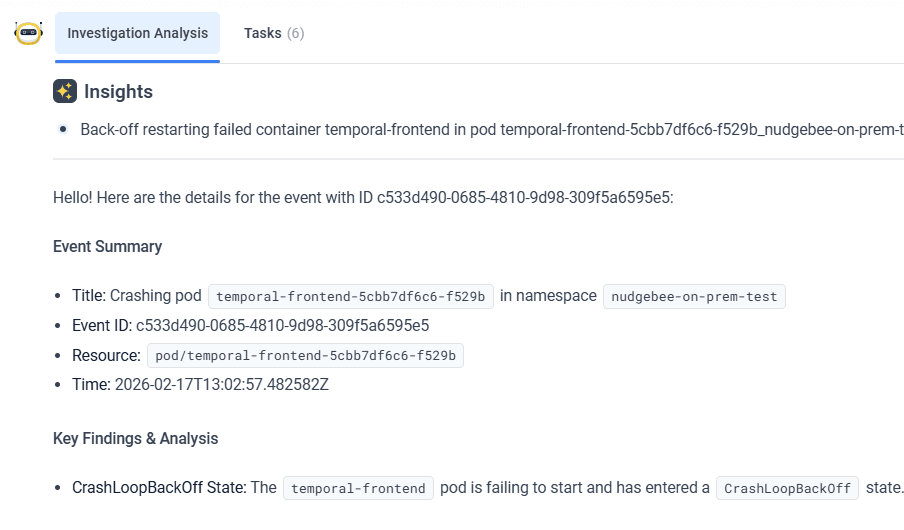
Task: Click the Key Findings & Analysis heading
Action: pos(135,438)
